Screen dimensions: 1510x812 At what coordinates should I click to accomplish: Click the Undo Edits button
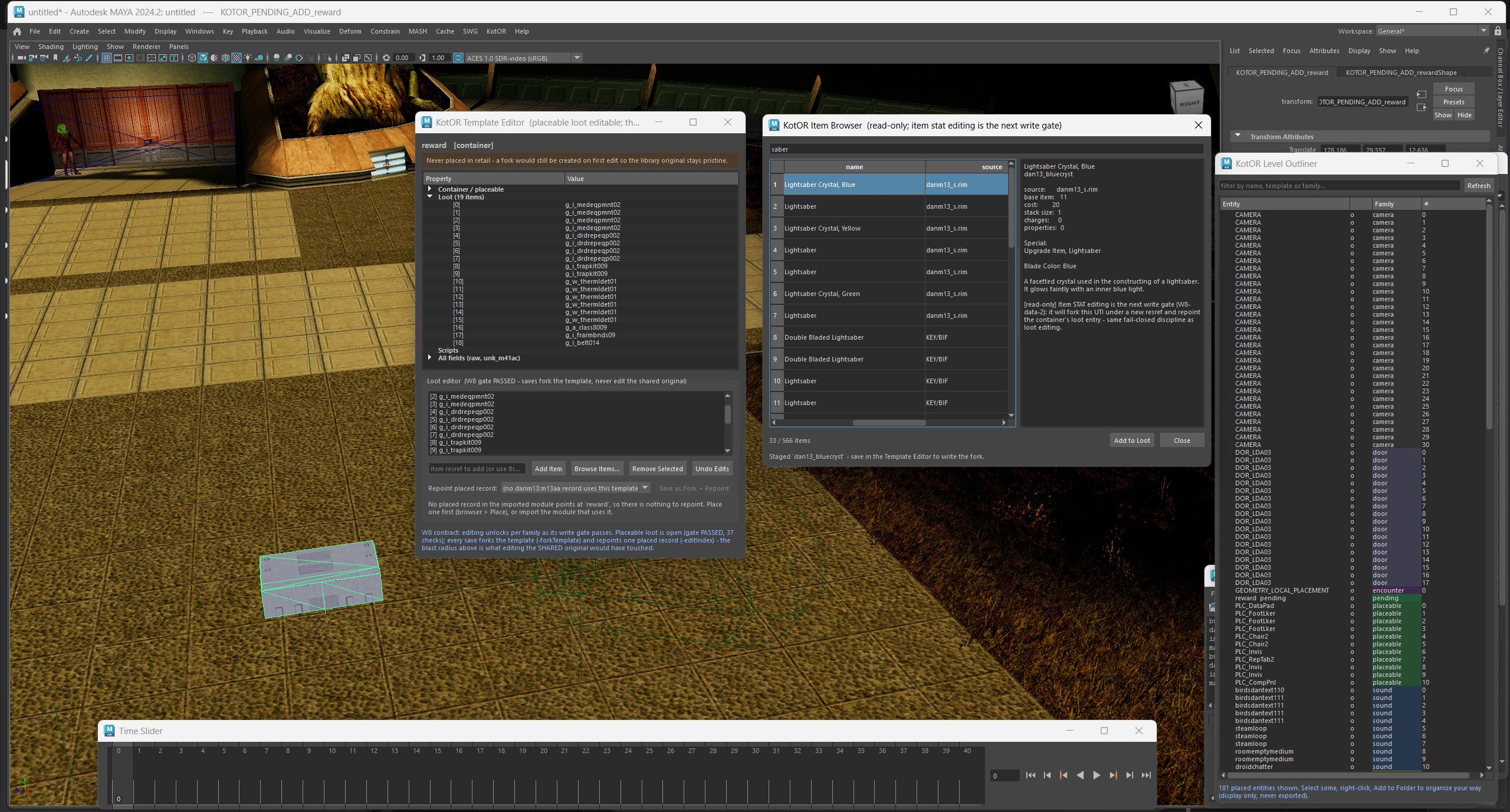click(x=712, y=469)
